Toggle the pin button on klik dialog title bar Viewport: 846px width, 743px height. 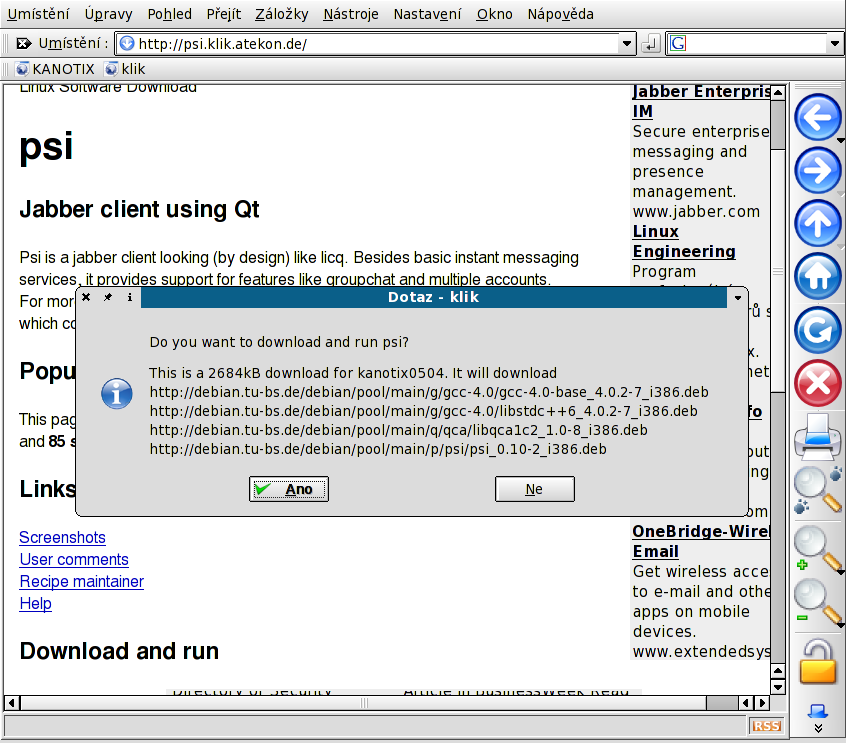tap(108, 297)
